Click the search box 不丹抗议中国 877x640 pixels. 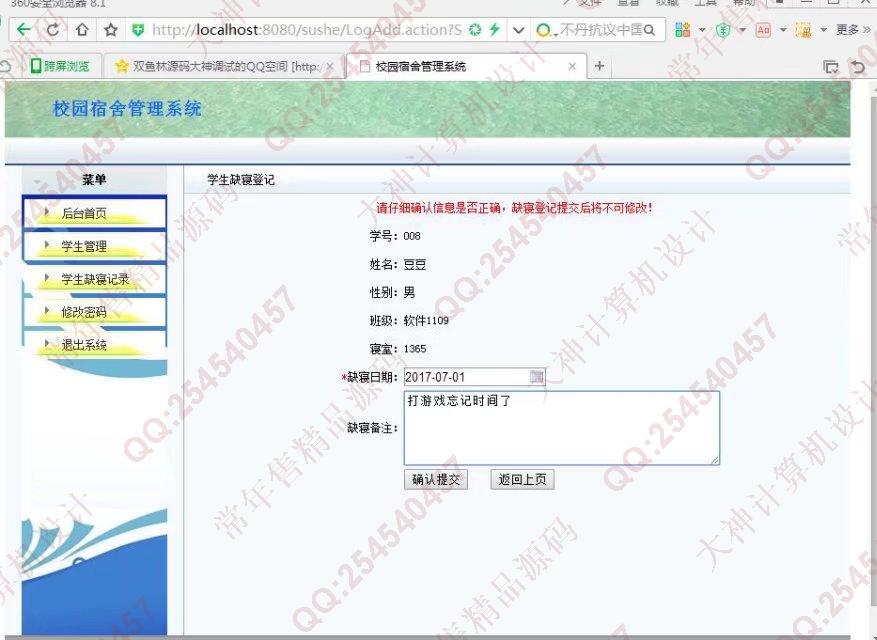click(x=600, y=30)
